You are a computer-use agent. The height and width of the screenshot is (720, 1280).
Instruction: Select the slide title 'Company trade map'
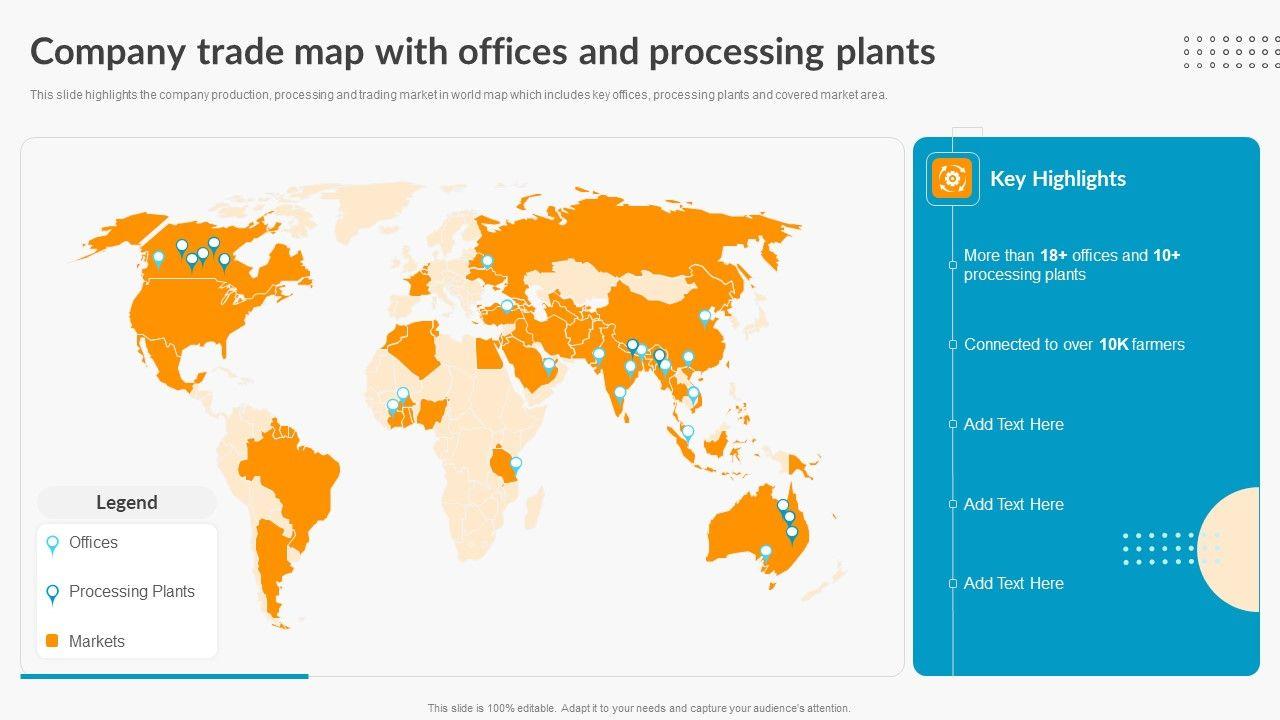(x=483, y=52)
